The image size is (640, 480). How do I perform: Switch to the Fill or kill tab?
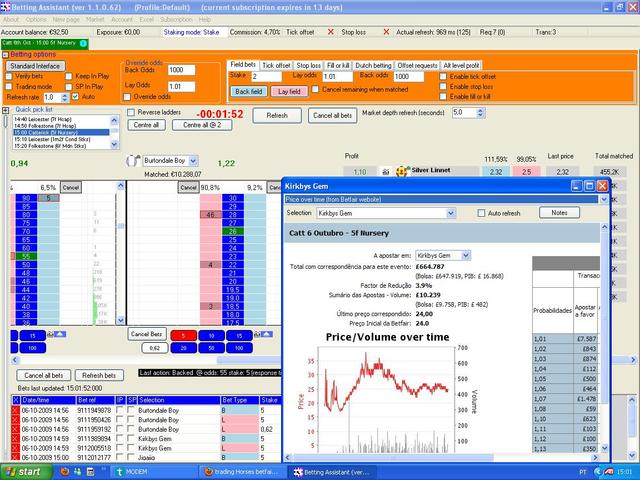click(x=338, y=65)
